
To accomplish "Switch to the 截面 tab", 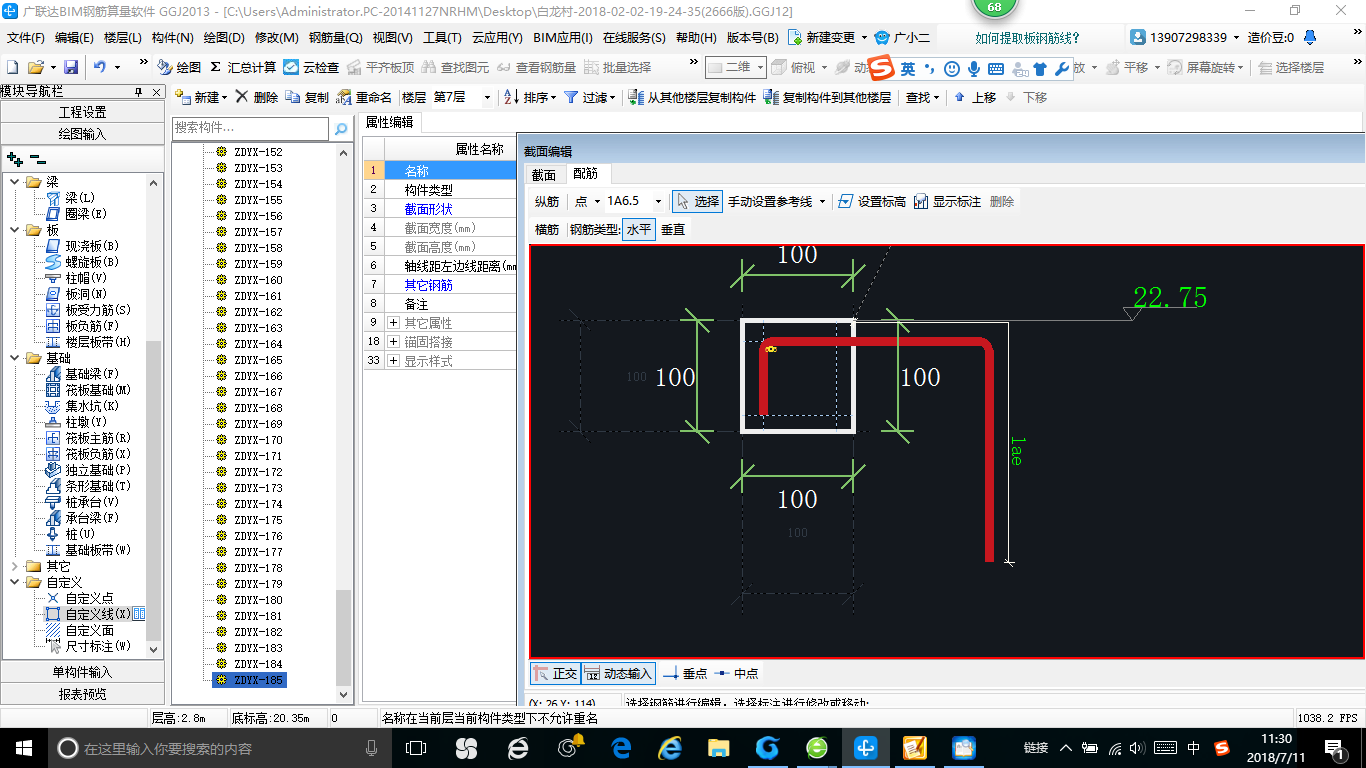I will tap(543, 174).
